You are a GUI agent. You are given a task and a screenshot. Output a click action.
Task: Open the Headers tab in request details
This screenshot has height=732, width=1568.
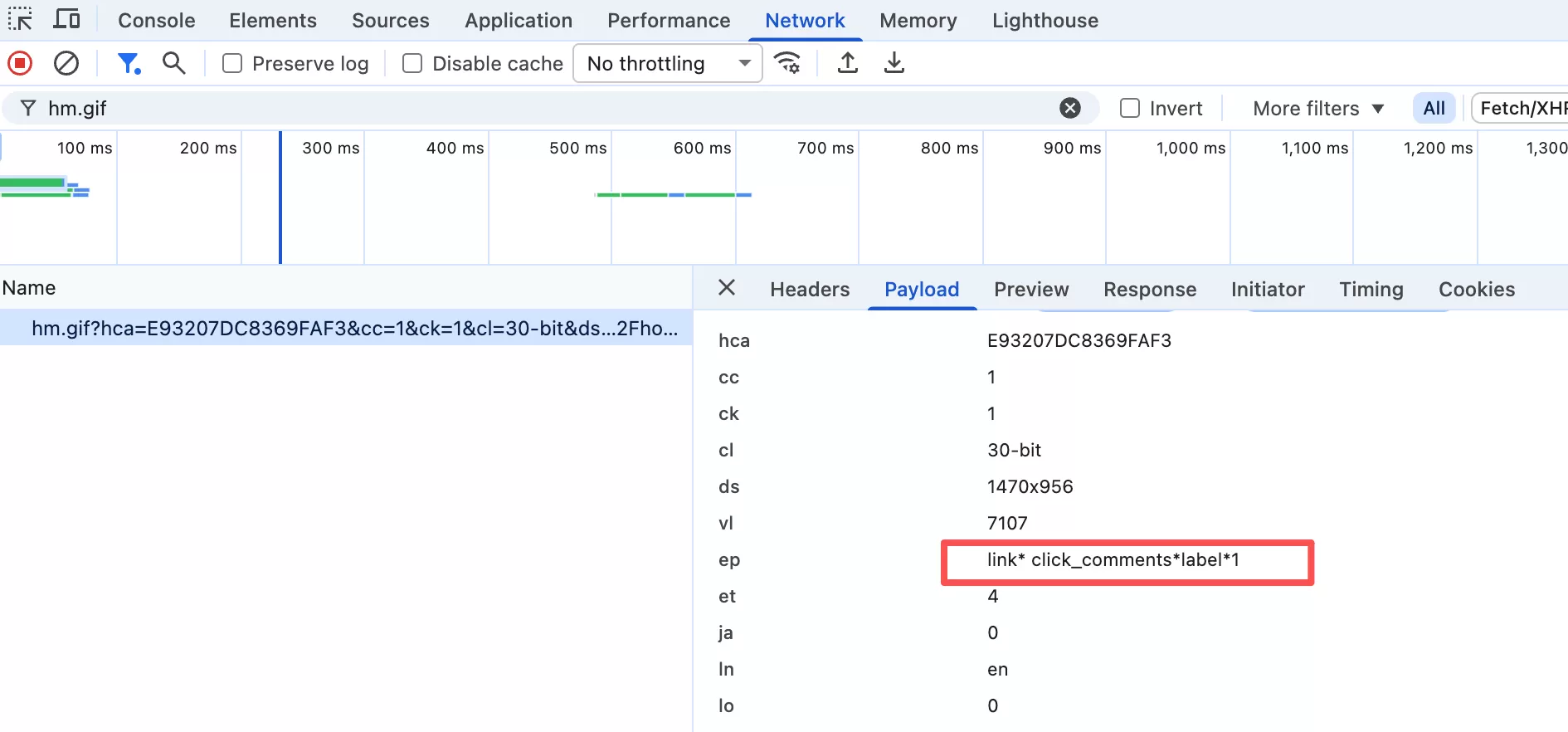click(809, 290)
